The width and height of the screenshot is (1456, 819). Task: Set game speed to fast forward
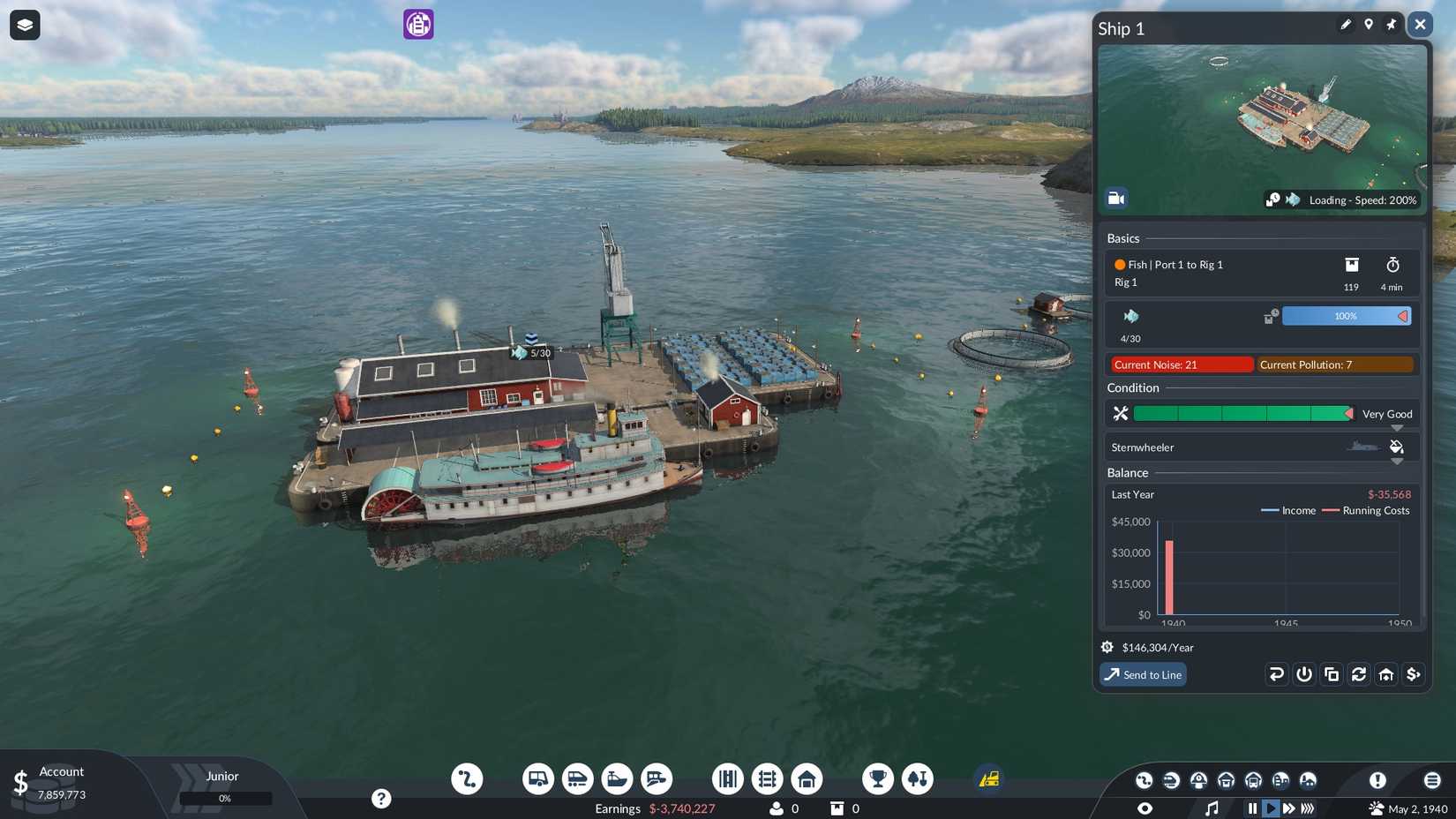1289,808
